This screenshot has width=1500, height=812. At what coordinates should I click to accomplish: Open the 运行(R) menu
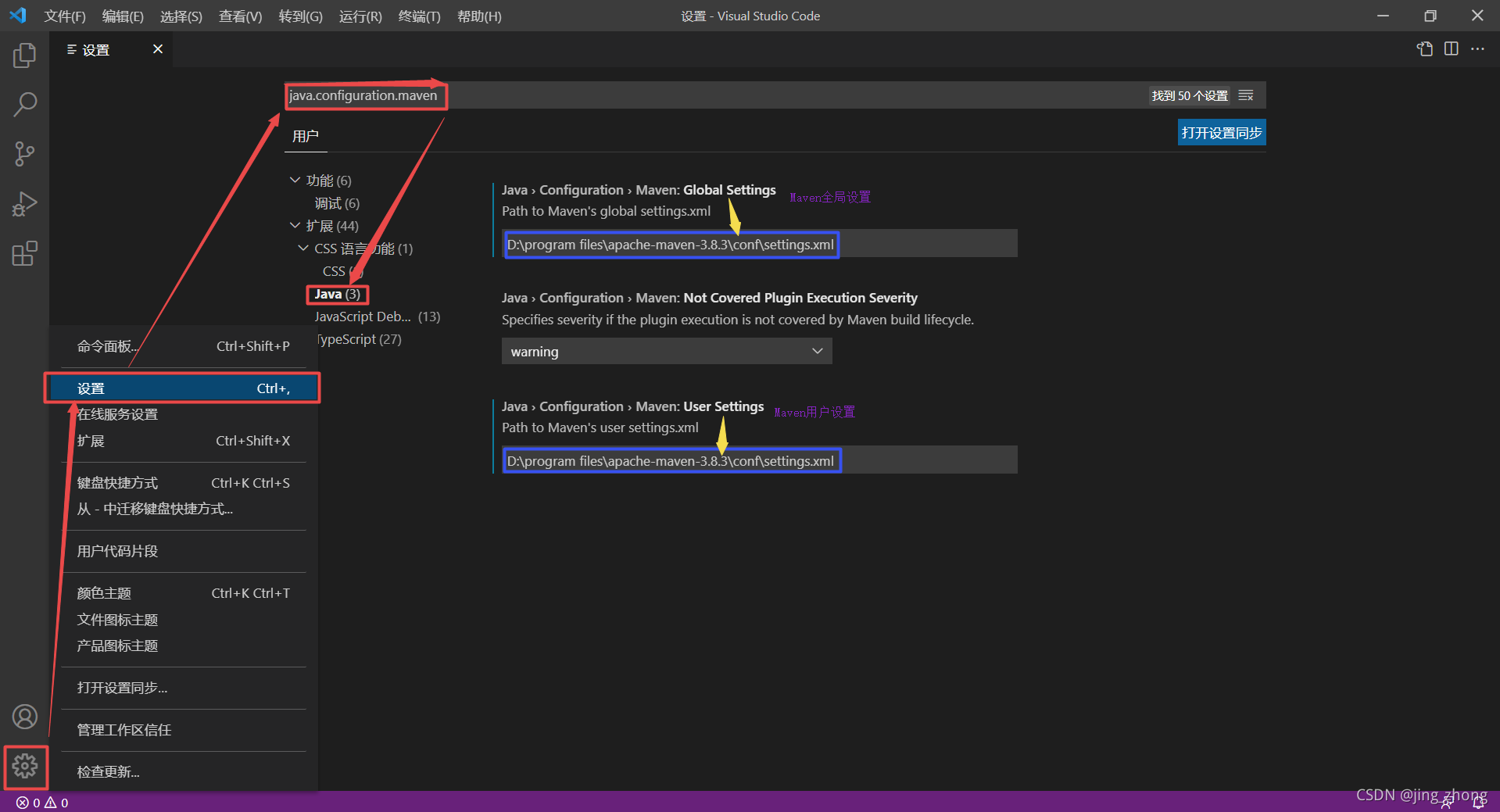[x=360, y=16]
